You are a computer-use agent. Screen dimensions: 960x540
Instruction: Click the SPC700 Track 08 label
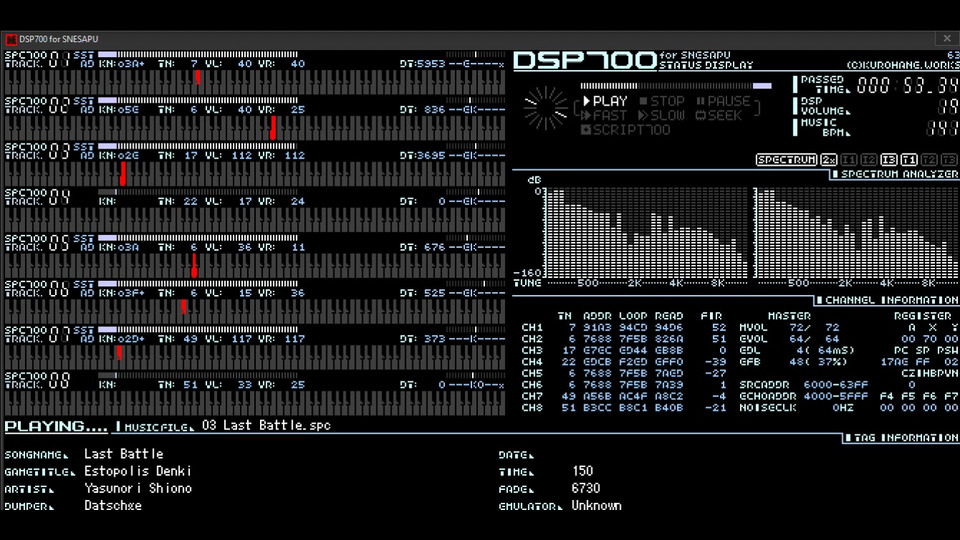[x=37, y=381]
